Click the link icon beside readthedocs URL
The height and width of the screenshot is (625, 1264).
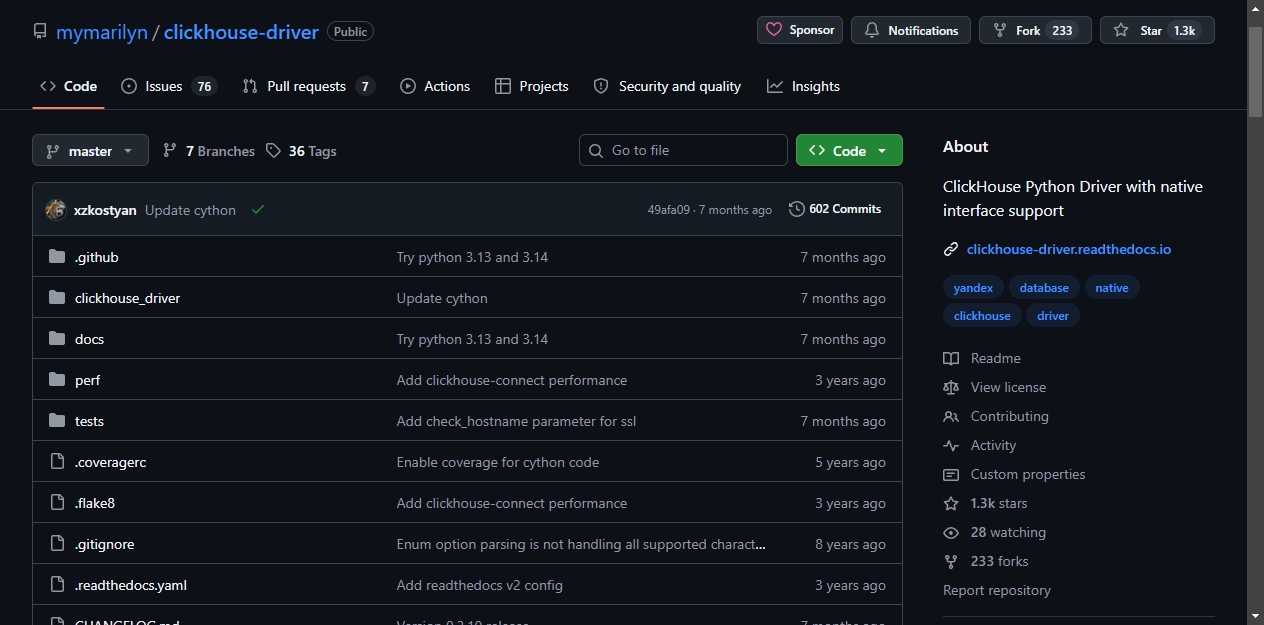coord(951,249)
